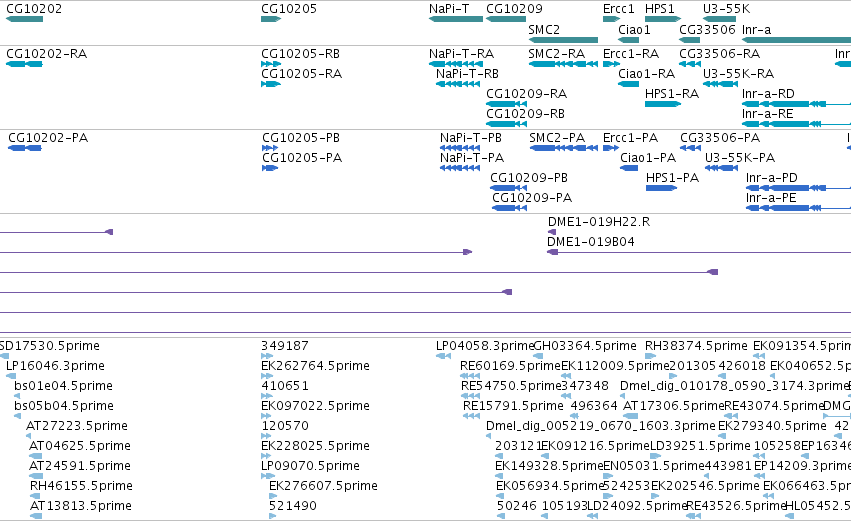Click protein CG10209-PB

point(529,178)
